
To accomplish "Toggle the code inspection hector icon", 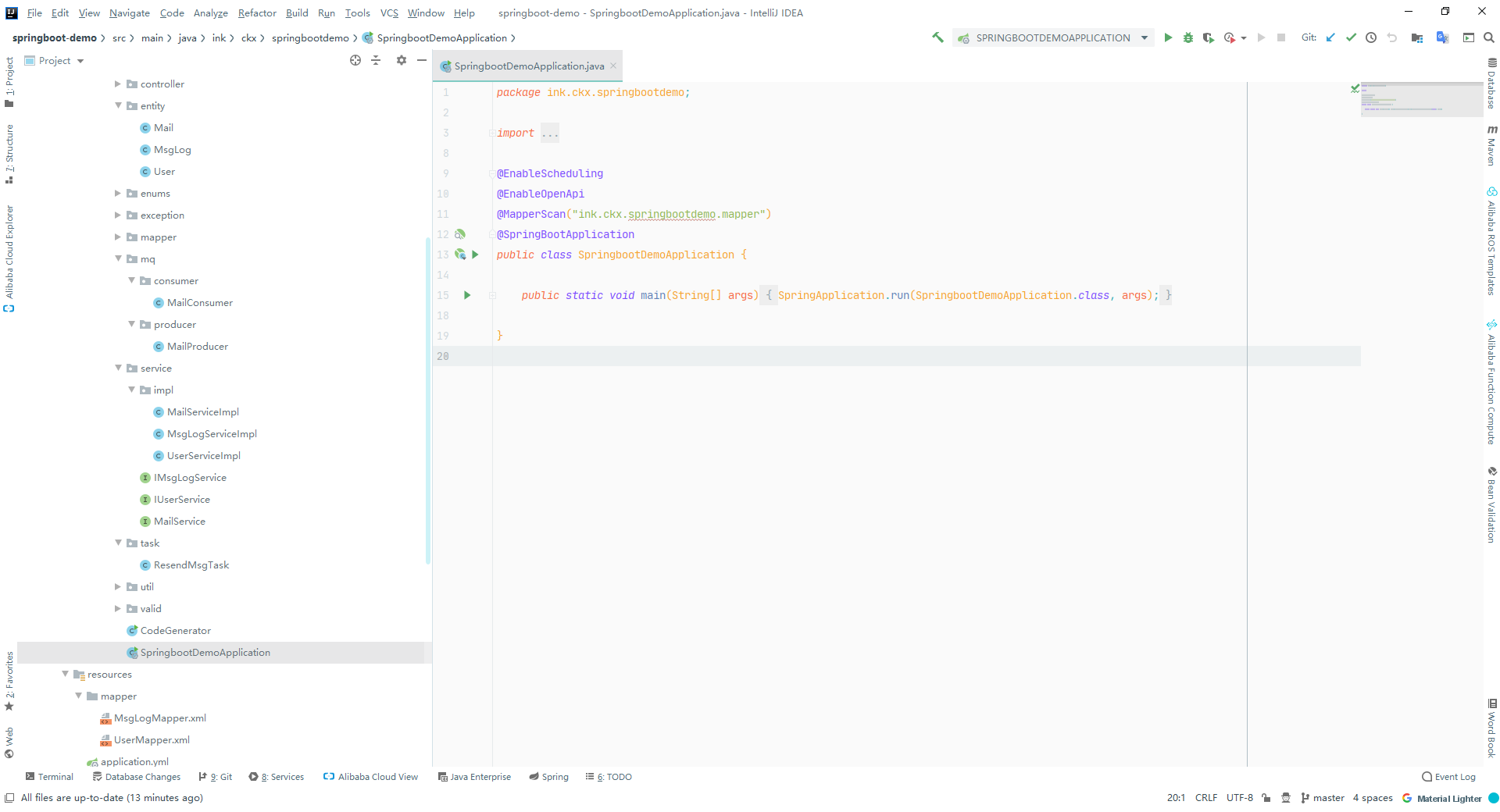I will 1286,798.
